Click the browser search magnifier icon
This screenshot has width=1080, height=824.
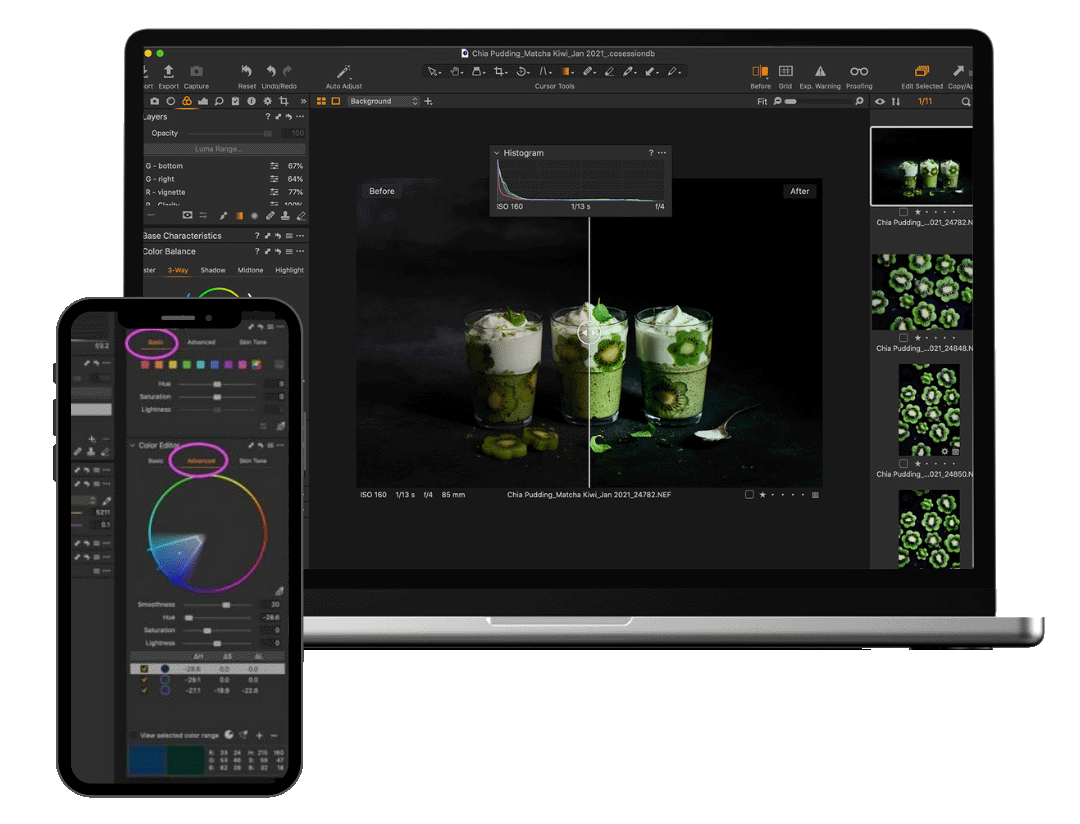[x=966, y=102]
